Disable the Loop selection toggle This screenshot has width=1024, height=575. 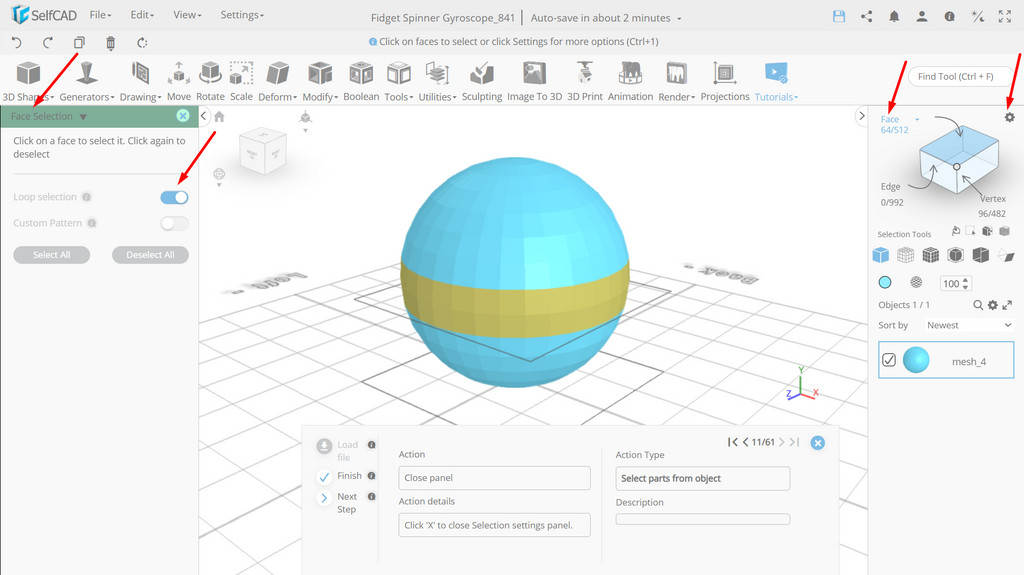[x=174, y=197]
